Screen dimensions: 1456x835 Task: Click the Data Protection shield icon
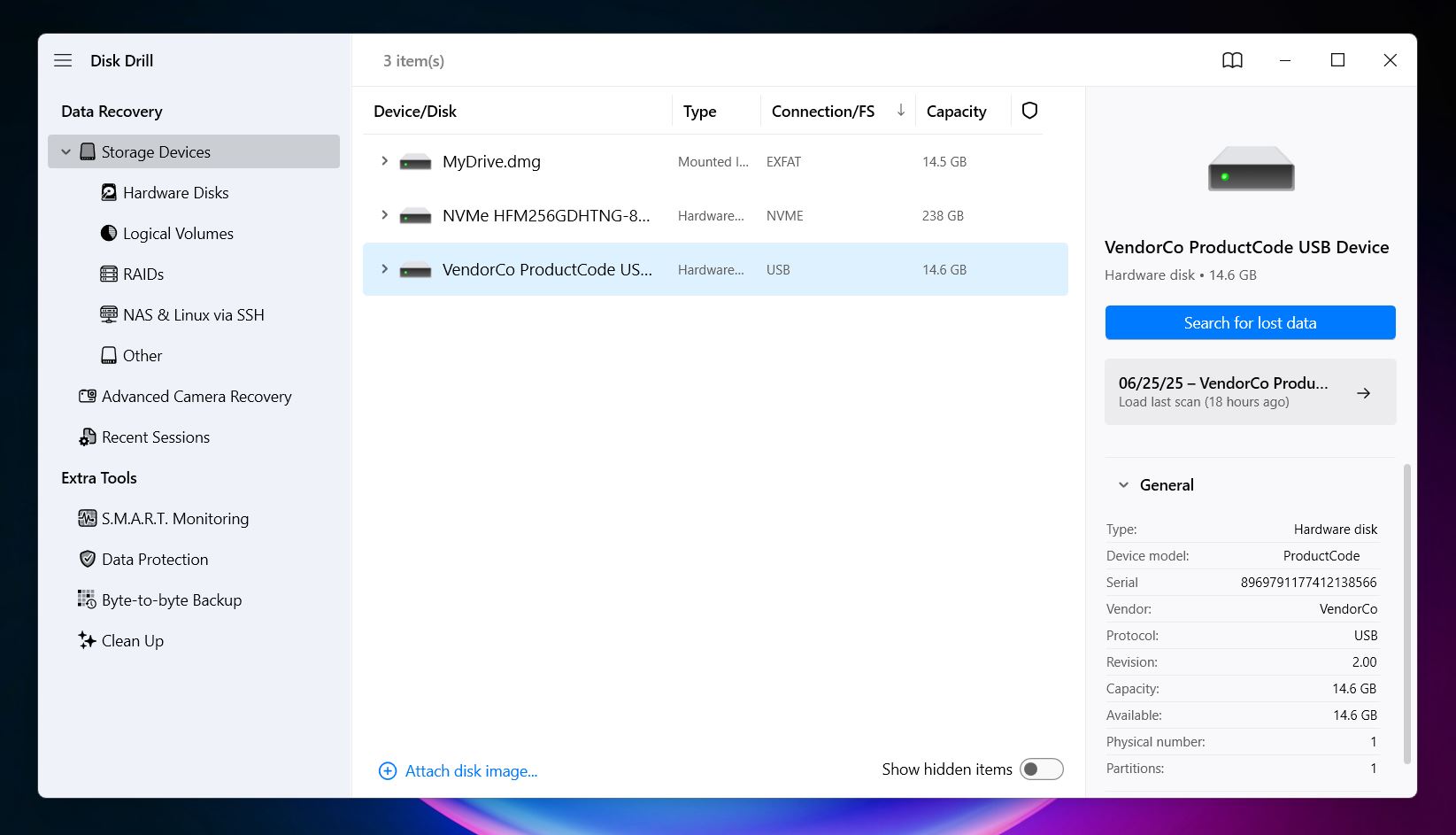point(88,559)
